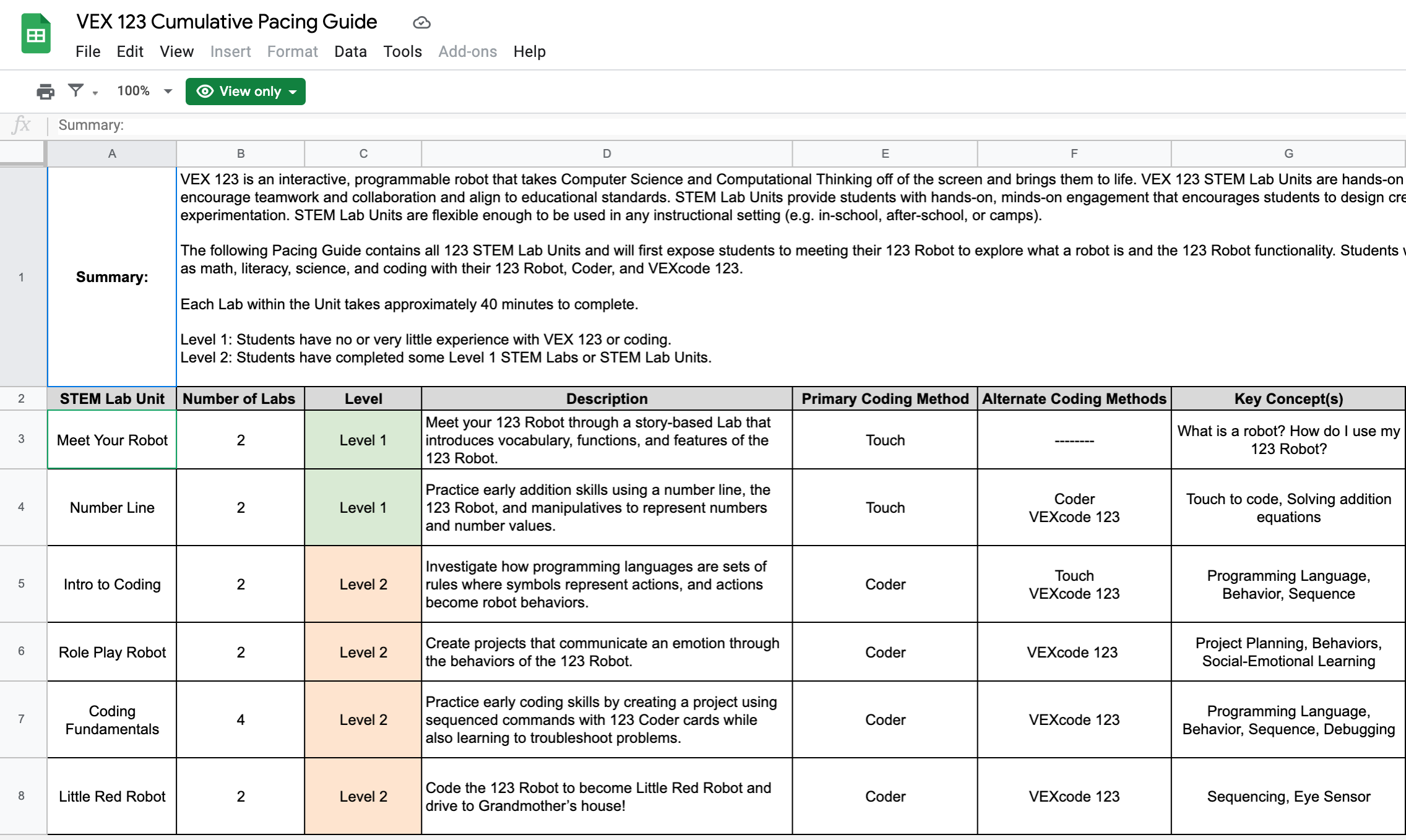Click the Summary label input field
Viewport: 1406px width, 840px height.
[728, 125]
